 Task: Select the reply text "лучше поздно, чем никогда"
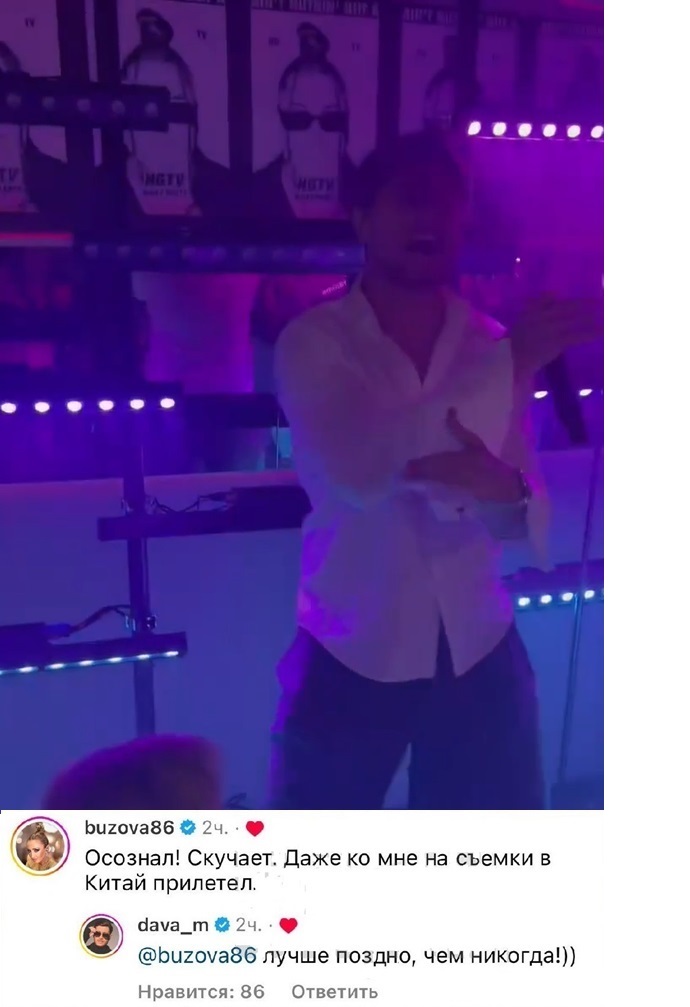click(408, 956)
